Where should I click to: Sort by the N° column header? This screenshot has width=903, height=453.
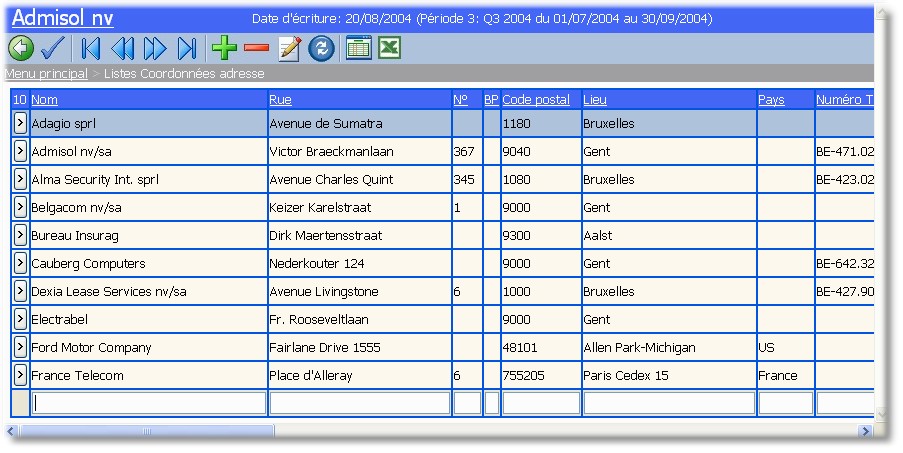[460, 100]
